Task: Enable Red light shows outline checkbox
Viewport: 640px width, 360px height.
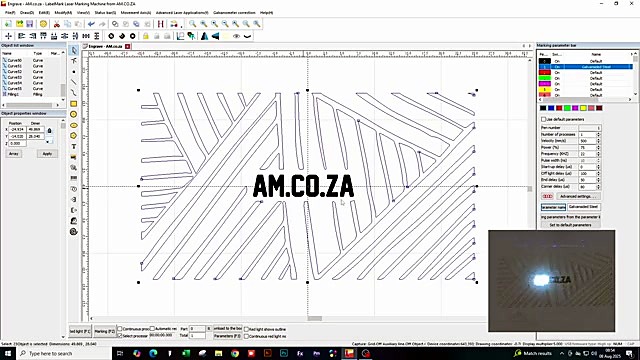Action: (247, 329)
